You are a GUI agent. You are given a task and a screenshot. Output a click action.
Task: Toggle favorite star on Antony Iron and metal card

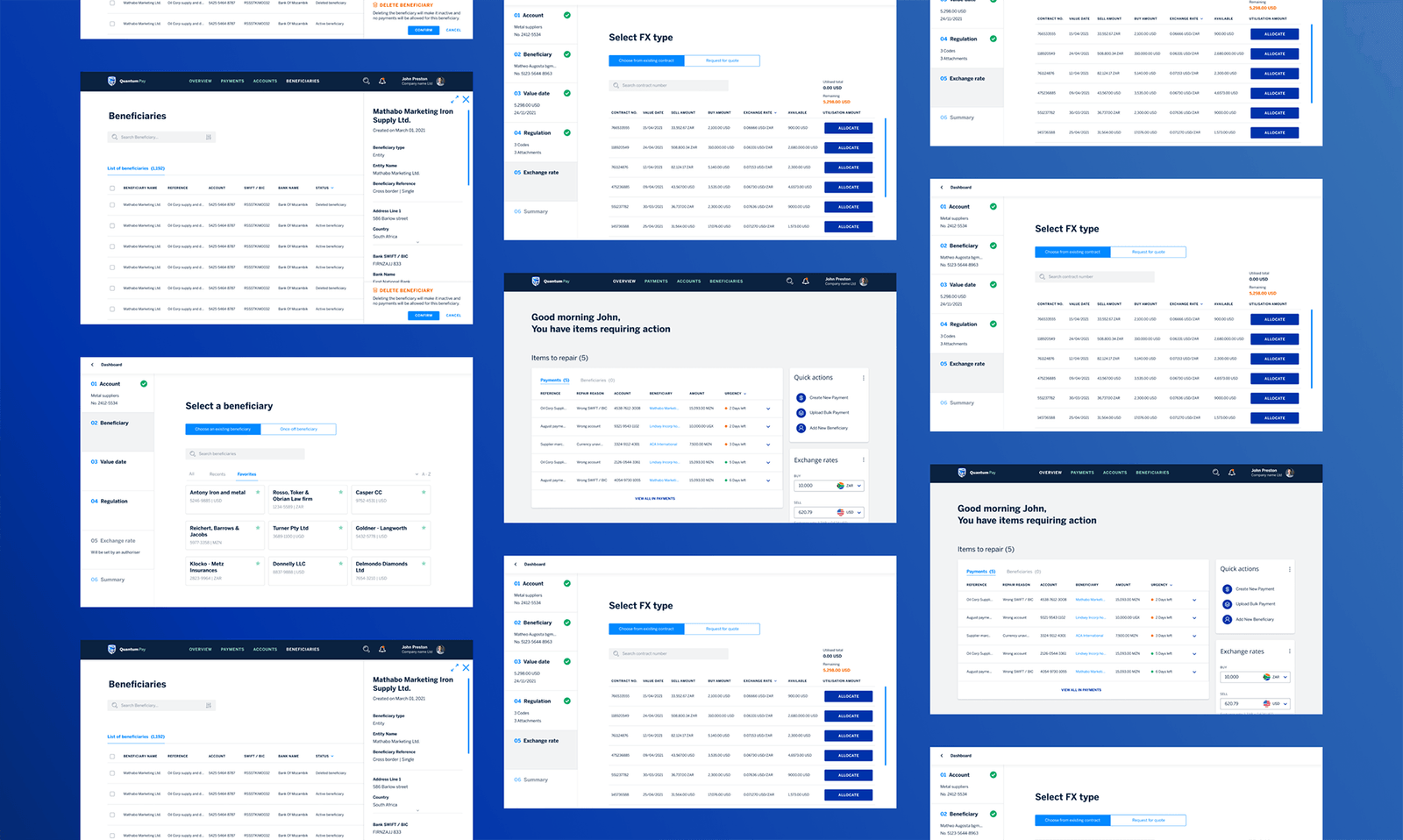258,492
